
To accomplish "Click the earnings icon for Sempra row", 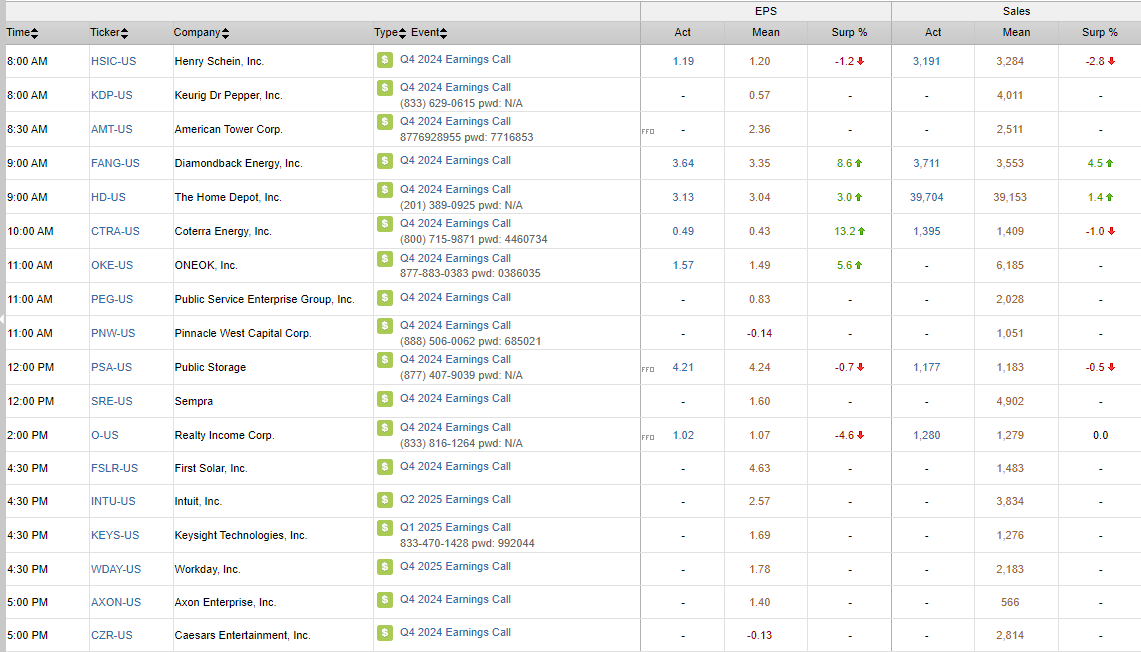I will (x=385, y=399).
